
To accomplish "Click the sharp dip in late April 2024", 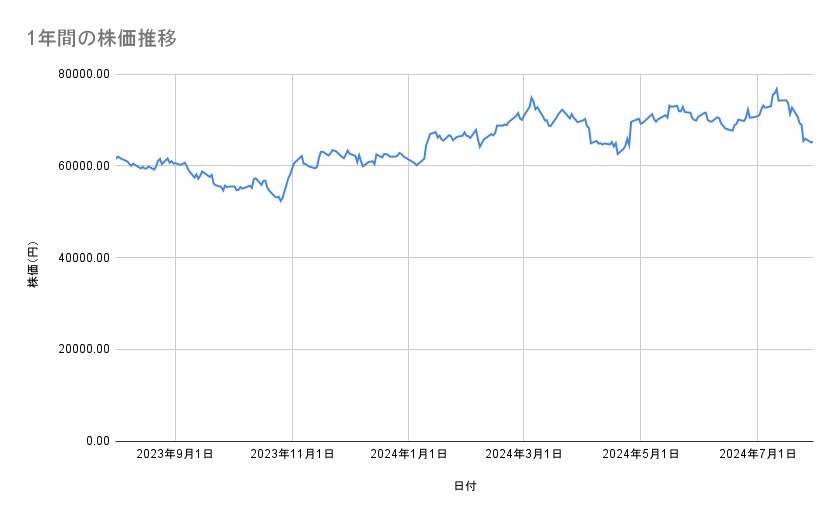I will 617,154.
